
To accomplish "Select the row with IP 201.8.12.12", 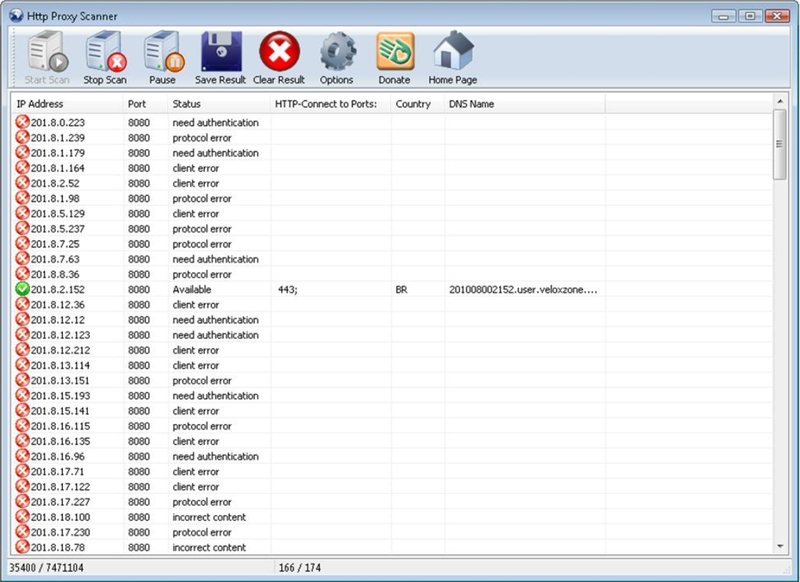I will tap(392, 320).
